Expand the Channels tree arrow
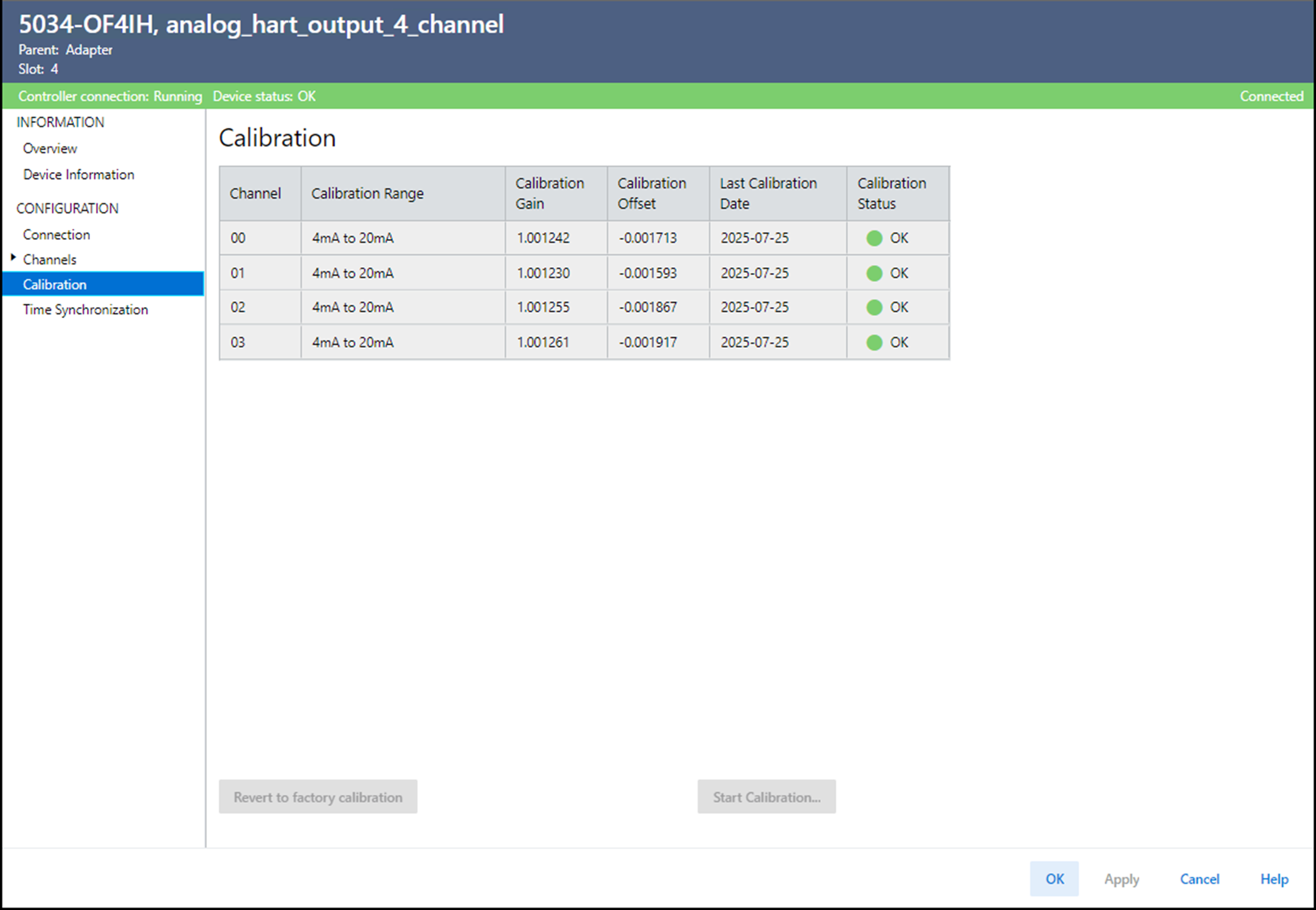The width and height of the screenshot is (1316, 910). pyautogui.click(x=13, y=258)
